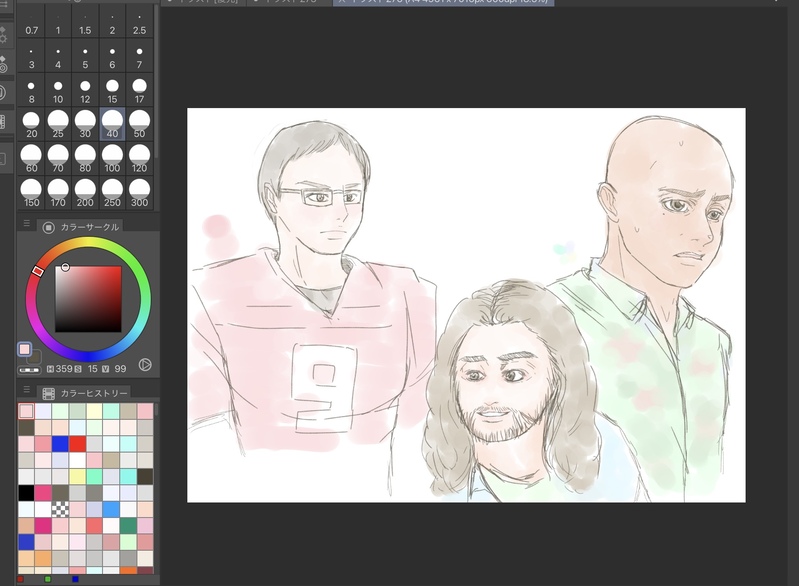Viewport: 799px width, 586px height.
Task: Select the 1 brush size preset
Action: pyautogui.click(x=58, y=22)
